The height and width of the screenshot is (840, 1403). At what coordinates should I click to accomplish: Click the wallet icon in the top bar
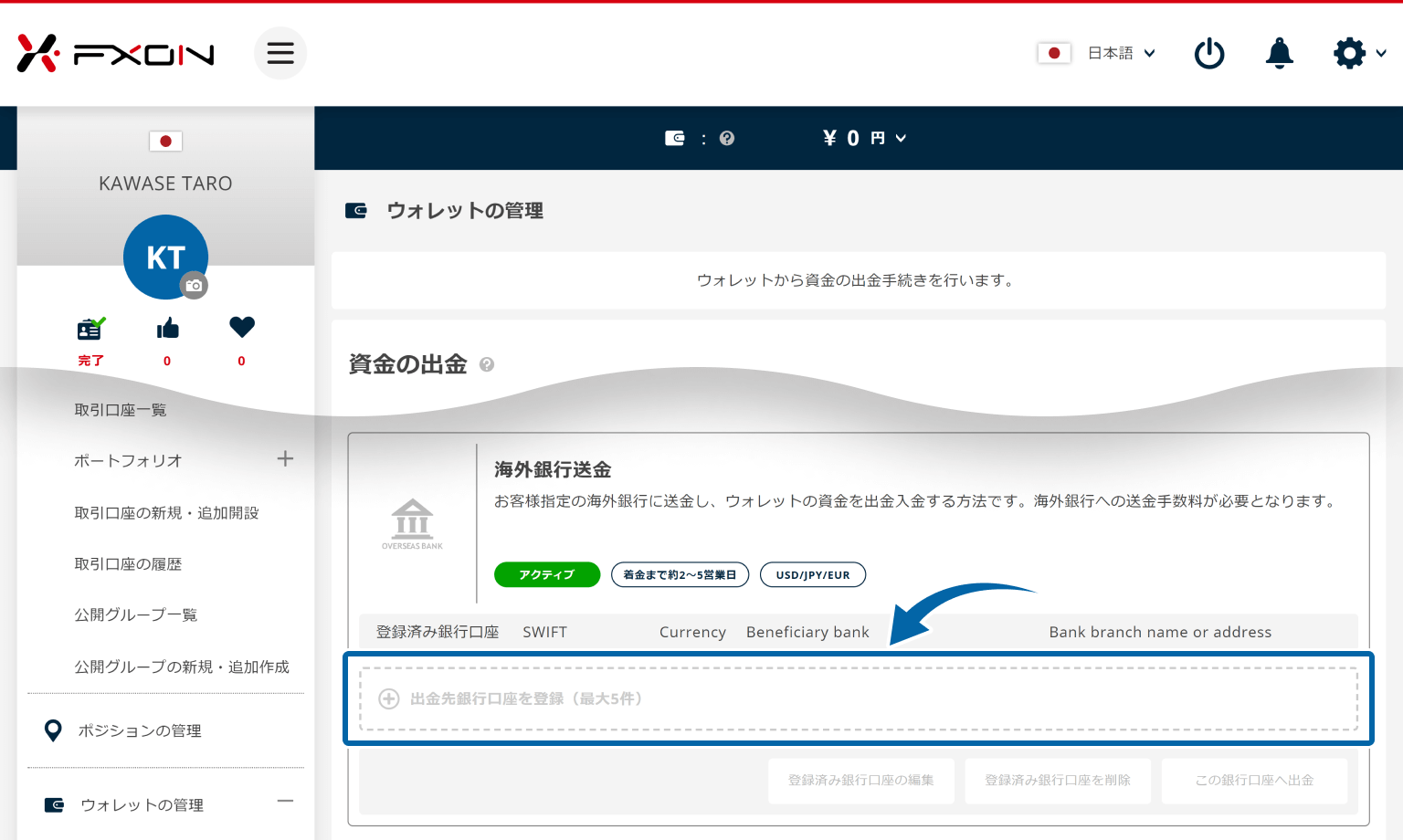pos(675,138)
